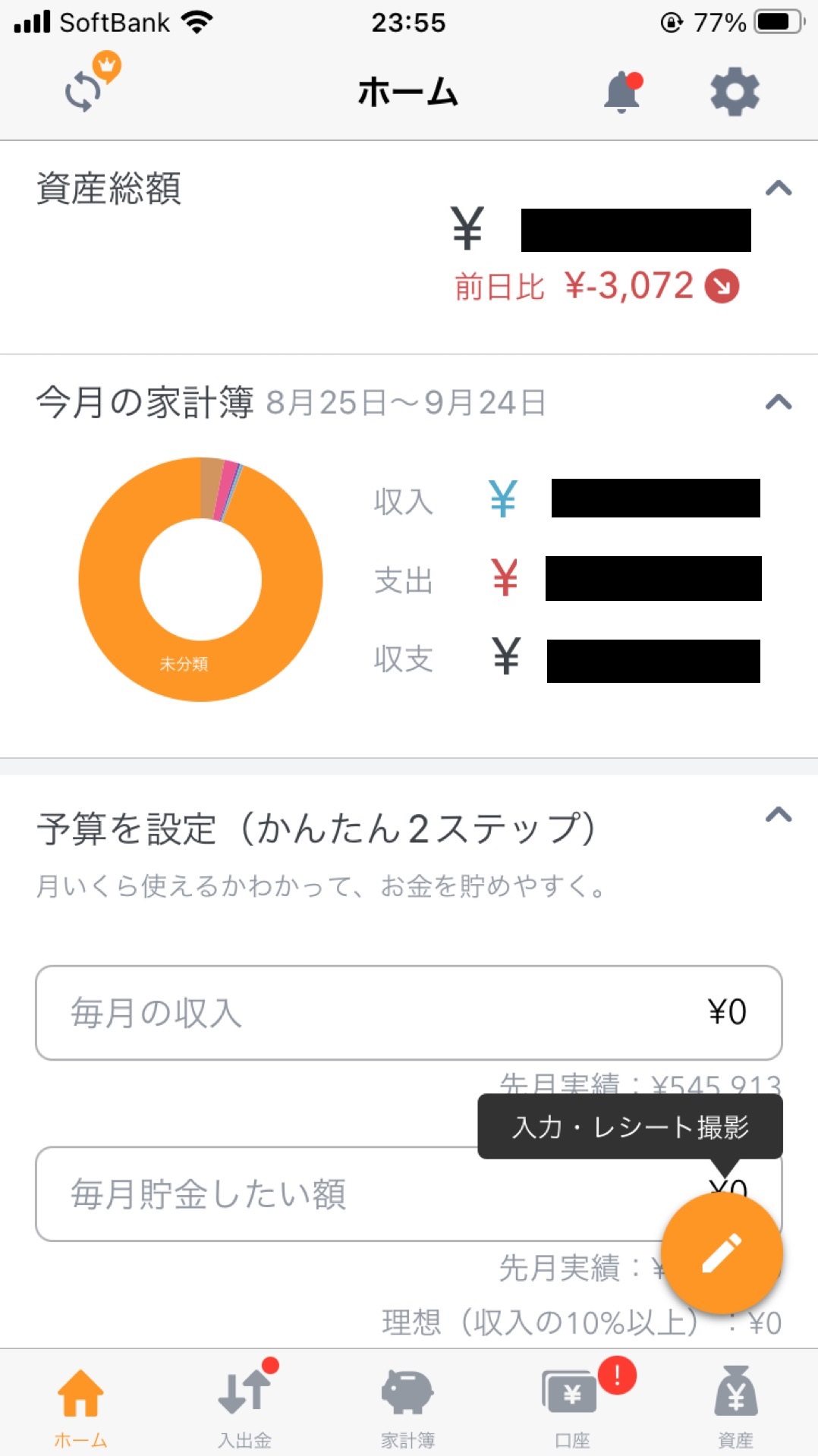Tap the sync refresh icon

[x=83, y=93]
